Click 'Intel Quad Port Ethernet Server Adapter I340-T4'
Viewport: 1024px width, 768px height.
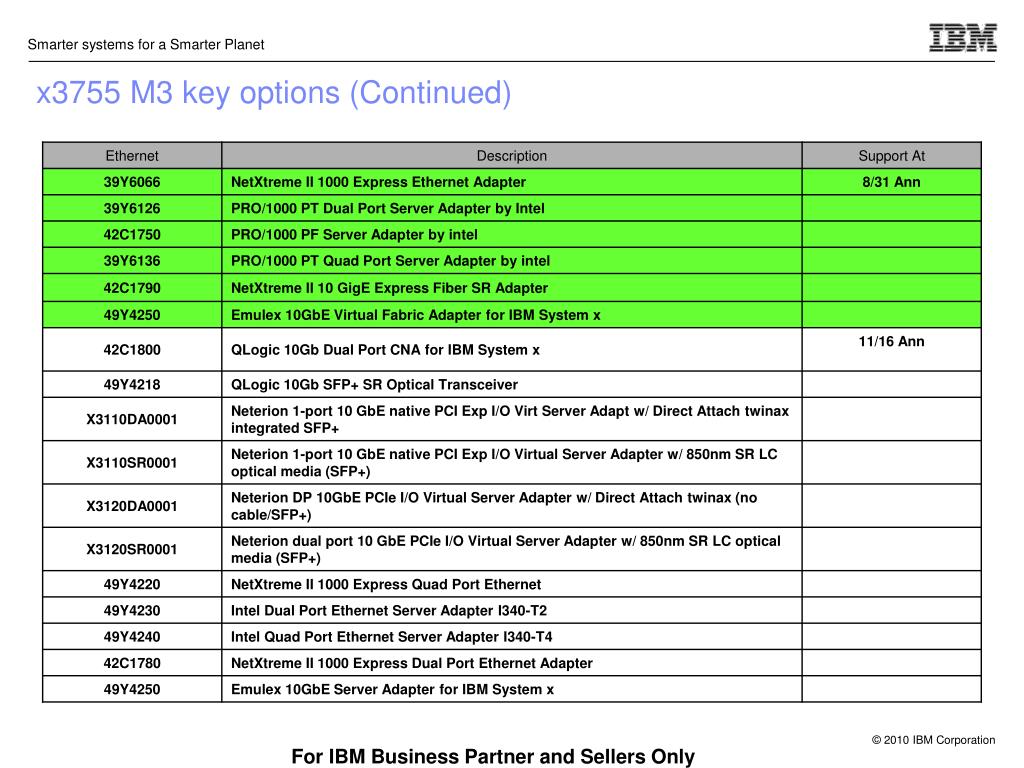[391, 637]
